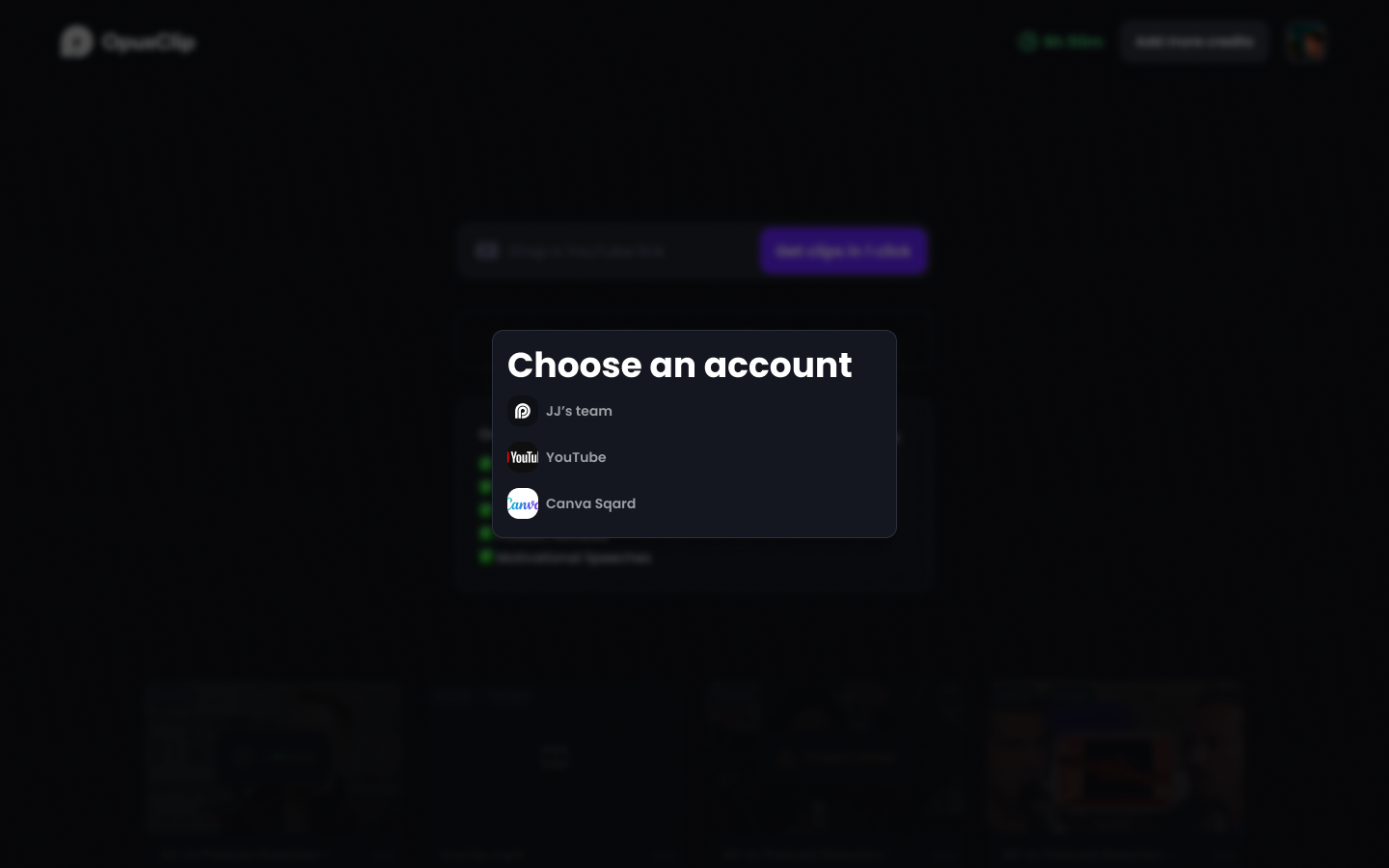Choose the Canva Sqard account label

[590, 503]
